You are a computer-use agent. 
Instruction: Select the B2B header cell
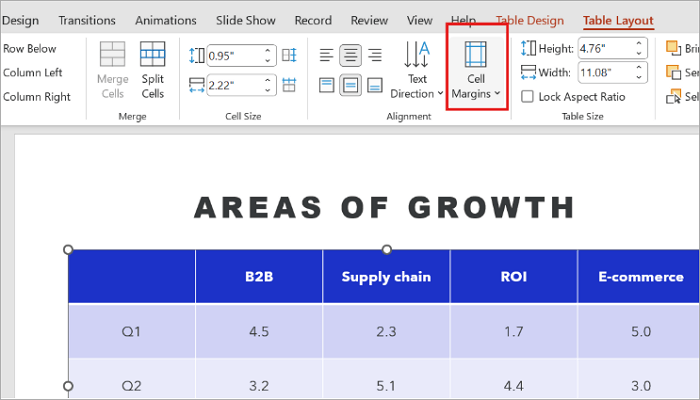[x=259, y=277]
